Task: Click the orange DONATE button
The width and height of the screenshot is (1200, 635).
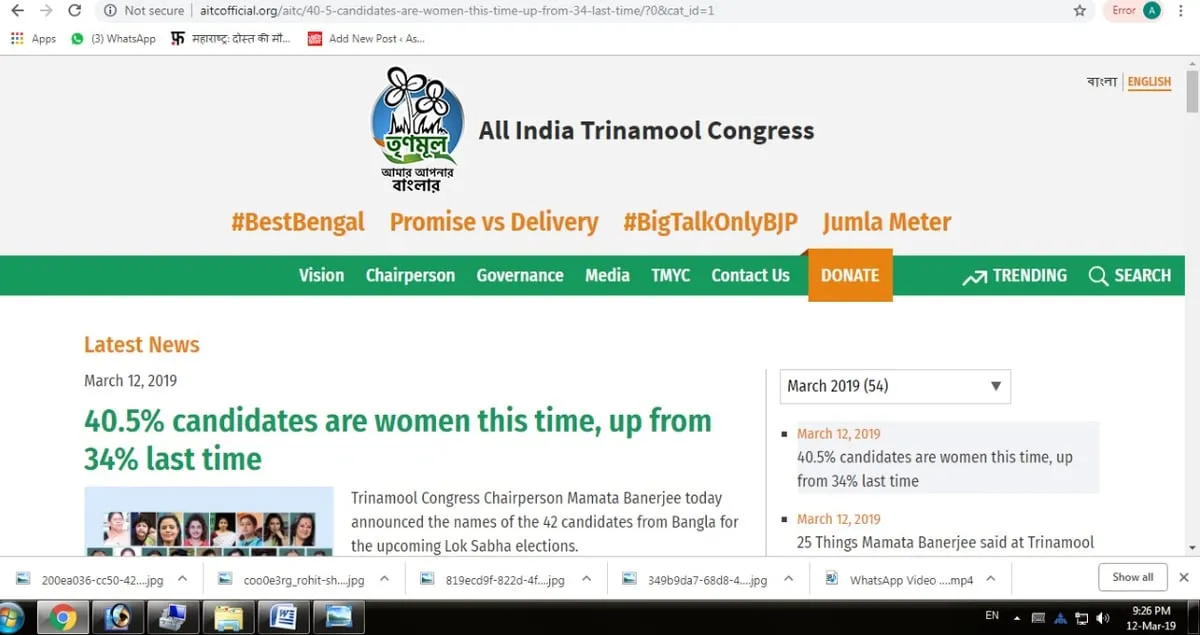Action: [x=850, y=275]
